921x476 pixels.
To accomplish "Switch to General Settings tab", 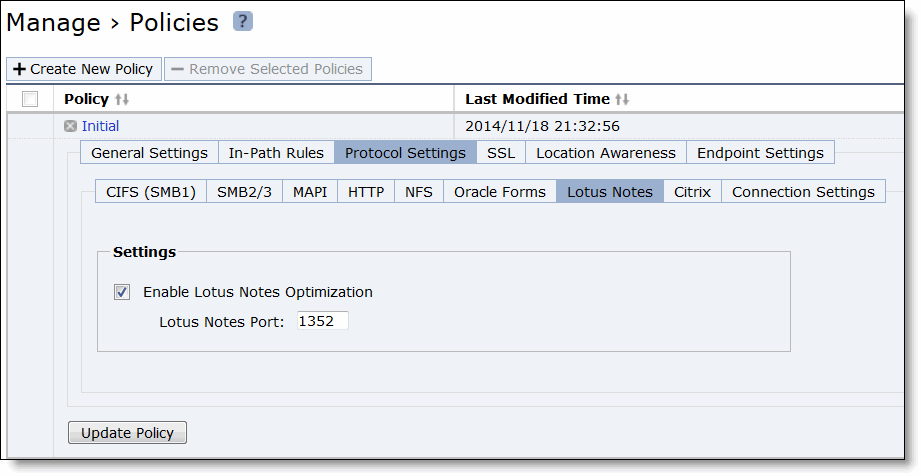I will (149, 153).
